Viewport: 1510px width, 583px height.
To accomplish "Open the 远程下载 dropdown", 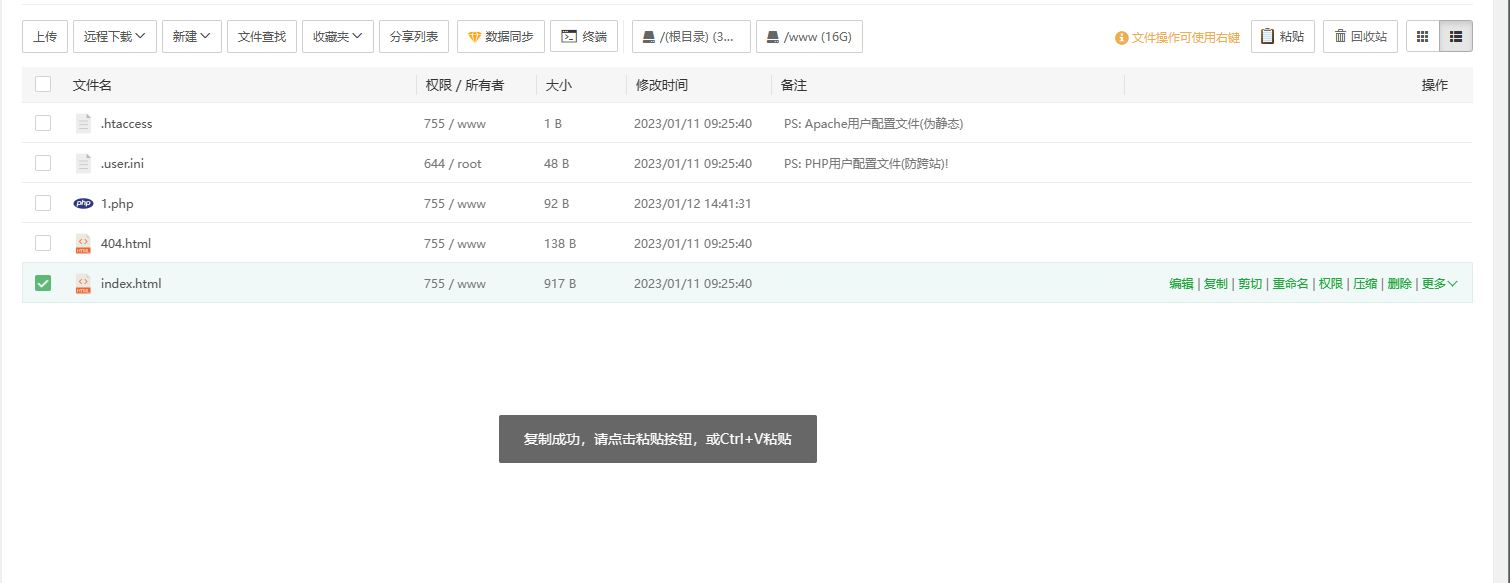I will click(x=115, y=36).
